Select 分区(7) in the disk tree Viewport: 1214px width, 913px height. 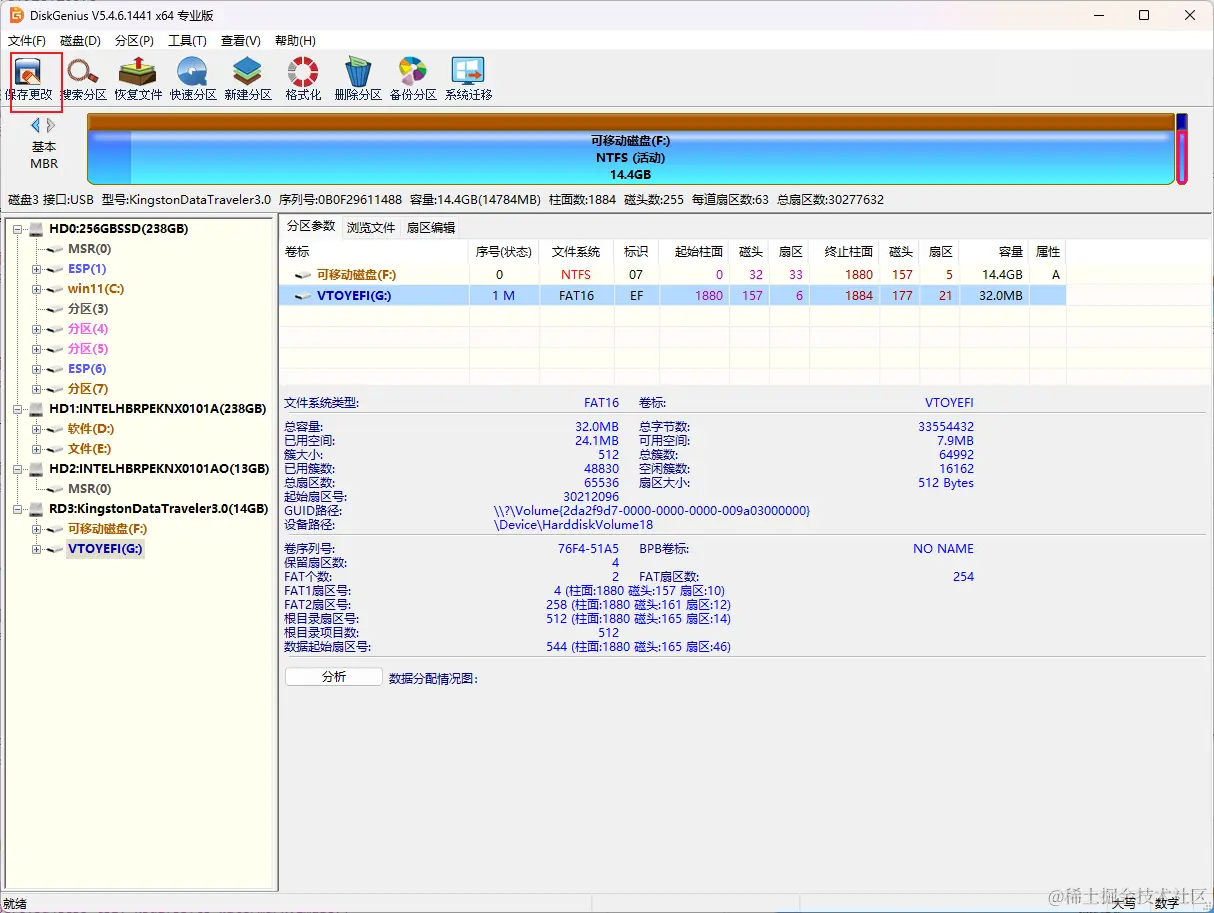pos(88,389)
